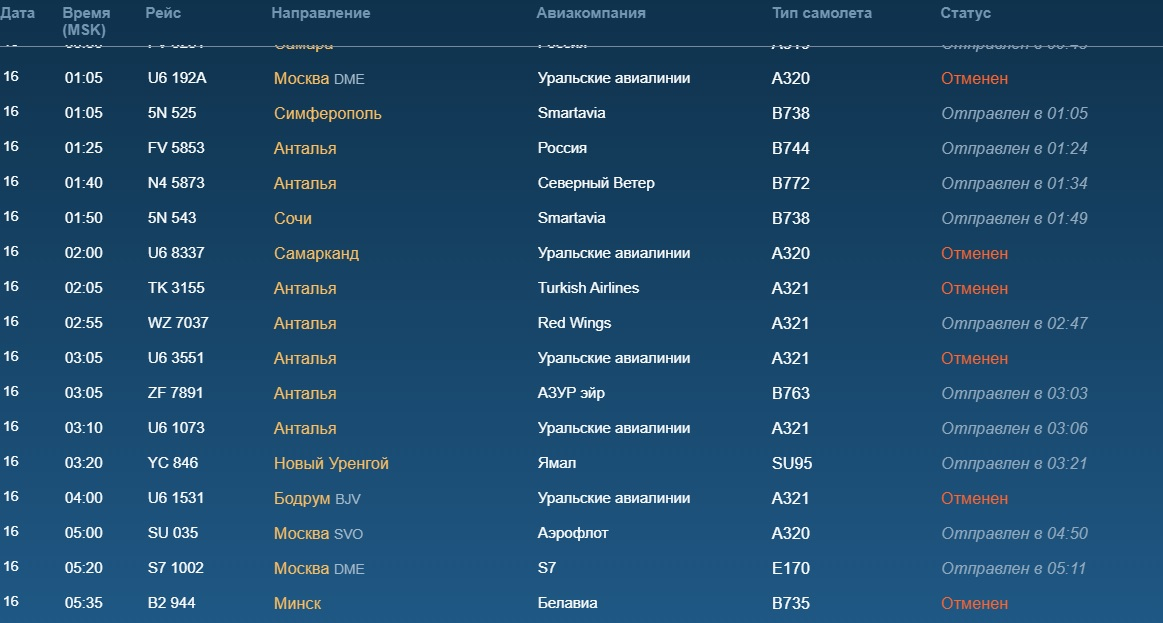Click status Отправлен в 01:49

(x=1015, y=218)
